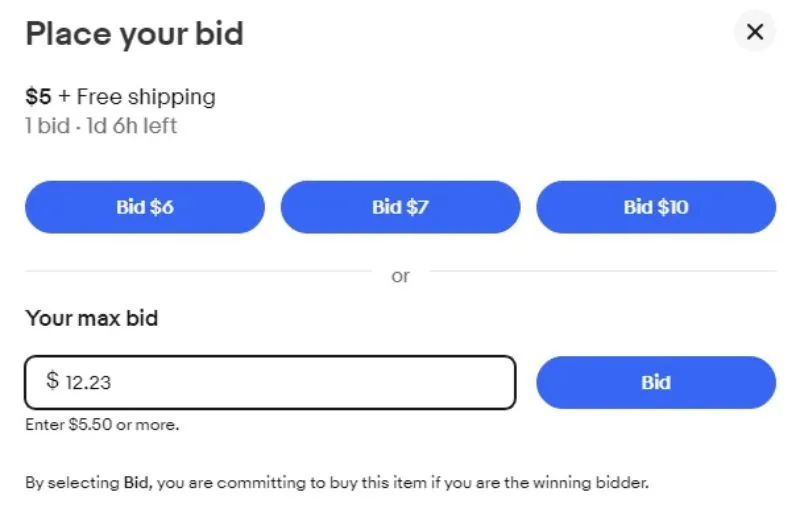The image size is (800, 530).
Task: Click the "Your max bid" label
Action: [91, 319]
